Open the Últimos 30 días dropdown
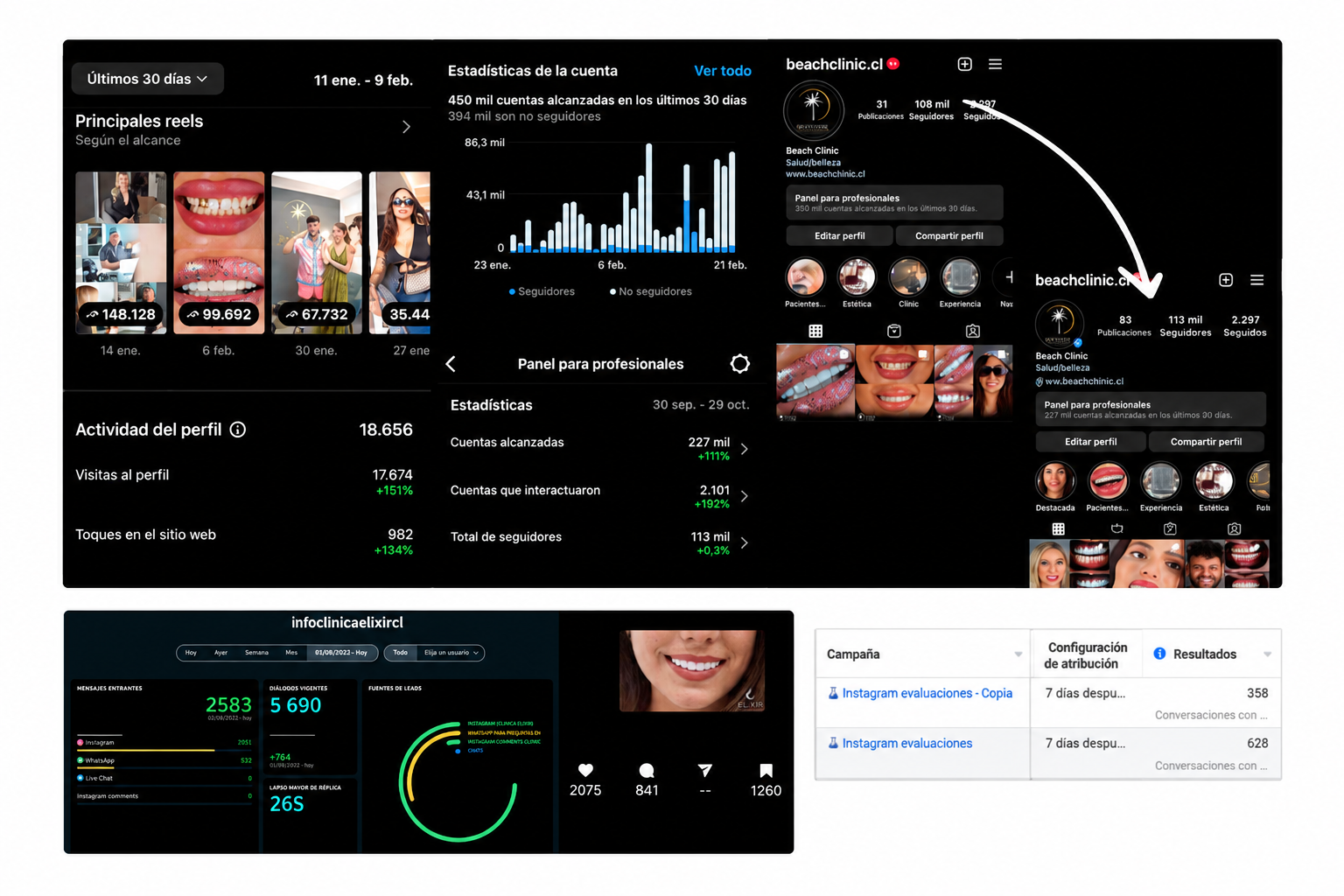This screenshot has width=1344, height=896. (147, 79)
